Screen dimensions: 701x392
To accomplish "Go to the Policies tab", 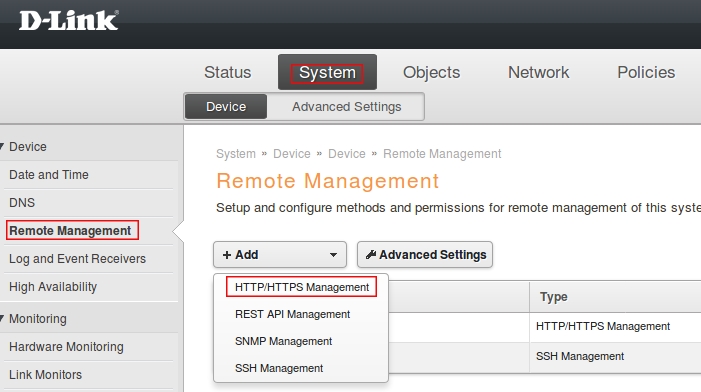I will [646, 72].
